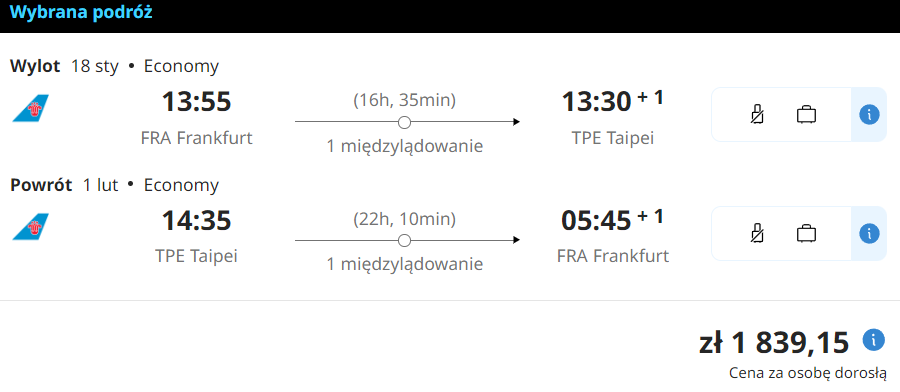Click return stopover circle marker

coord(405,240)
